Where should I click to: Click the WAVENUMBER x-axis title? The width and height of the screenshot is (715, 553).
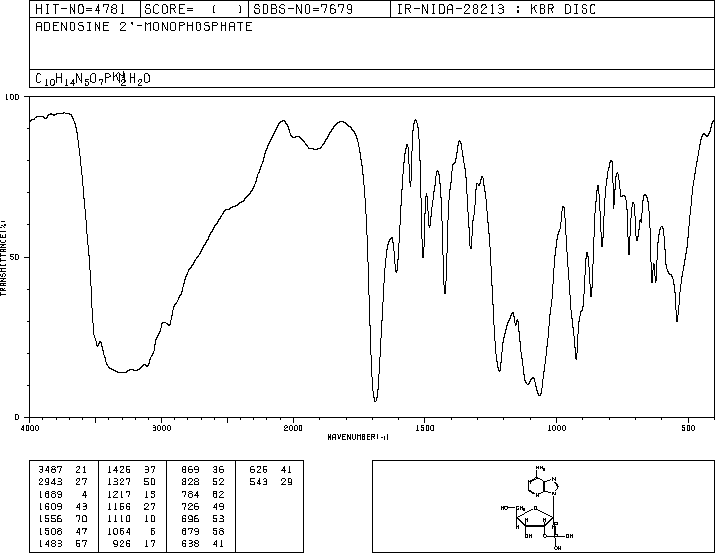pos(358,437)
